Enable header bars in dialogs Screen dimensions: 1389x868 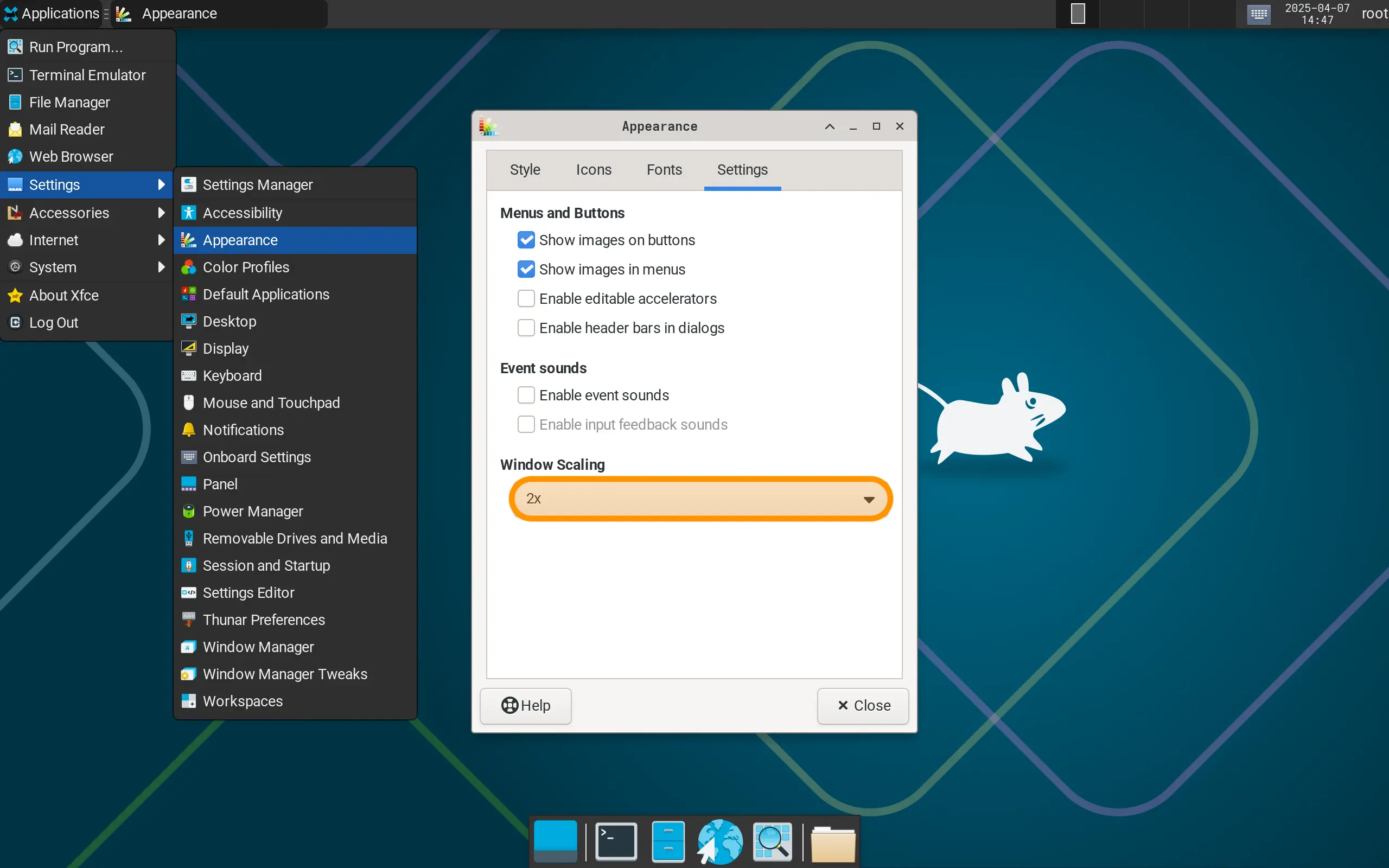[x=526, y=328]
